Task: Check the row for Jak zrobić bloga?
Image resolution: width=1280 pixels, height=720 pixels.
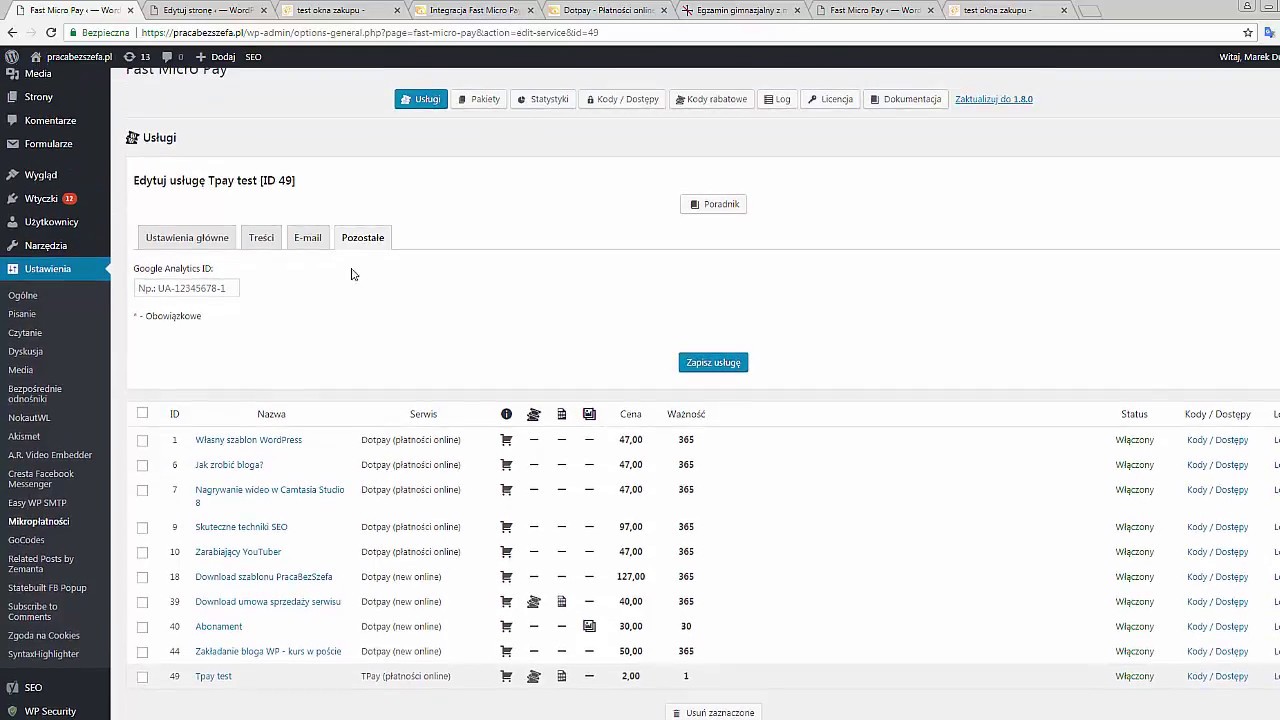Action: tap(142, 465)
